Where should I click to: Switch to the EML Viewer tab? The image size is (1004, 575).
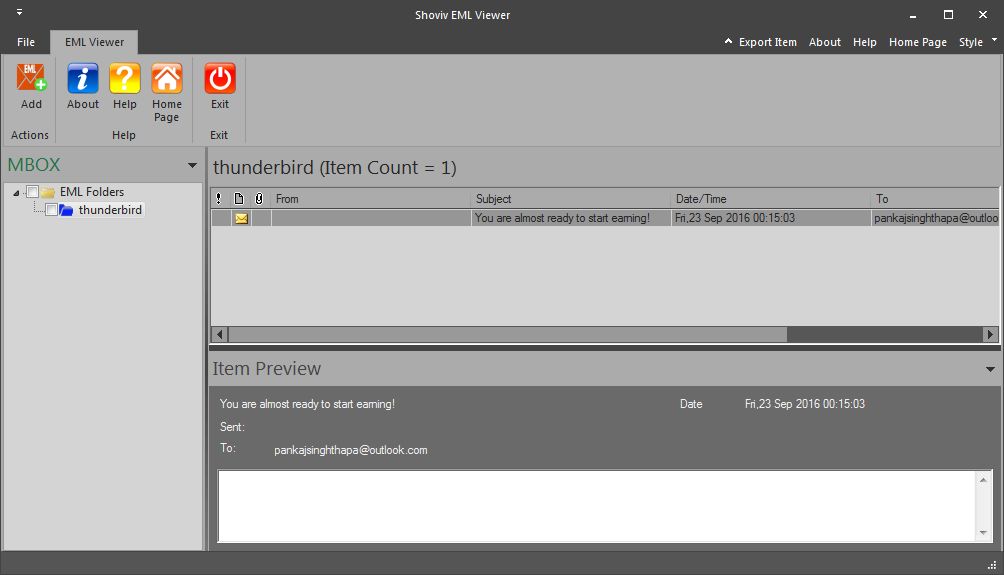click(x=94, y=42)
